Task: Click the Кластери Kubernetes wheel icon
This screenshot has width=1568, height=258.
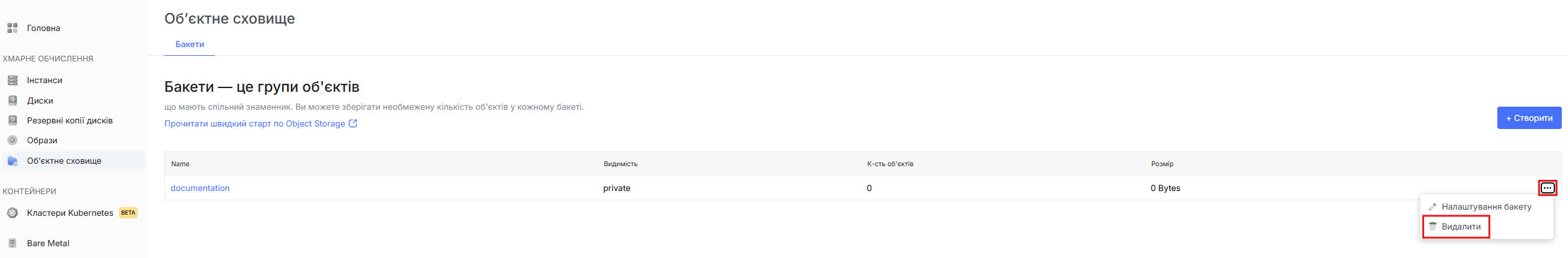Action: coord(12,213)
